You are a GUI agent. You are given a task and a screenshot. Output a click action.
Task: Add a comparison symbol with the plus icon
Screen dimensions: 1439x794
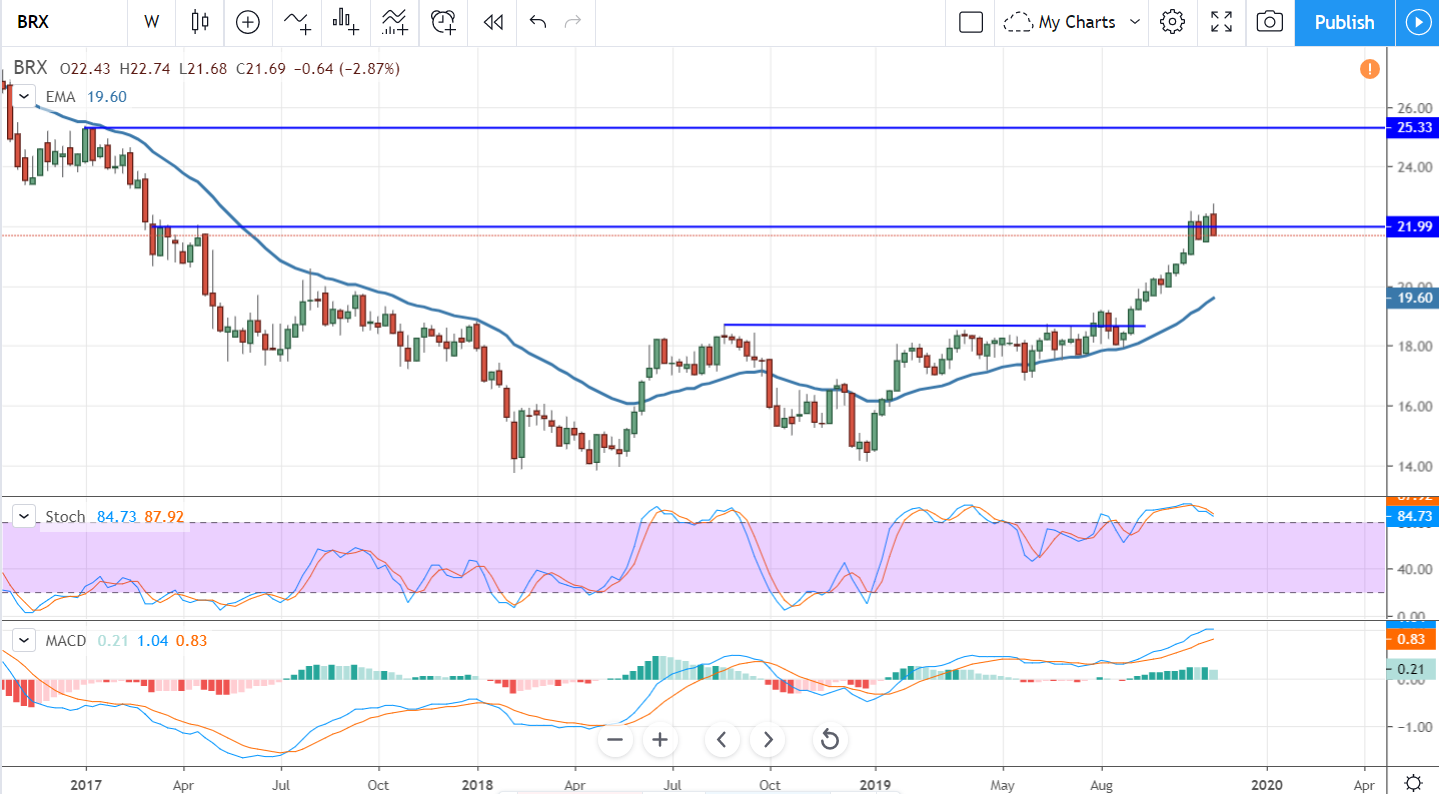(247, 22)
